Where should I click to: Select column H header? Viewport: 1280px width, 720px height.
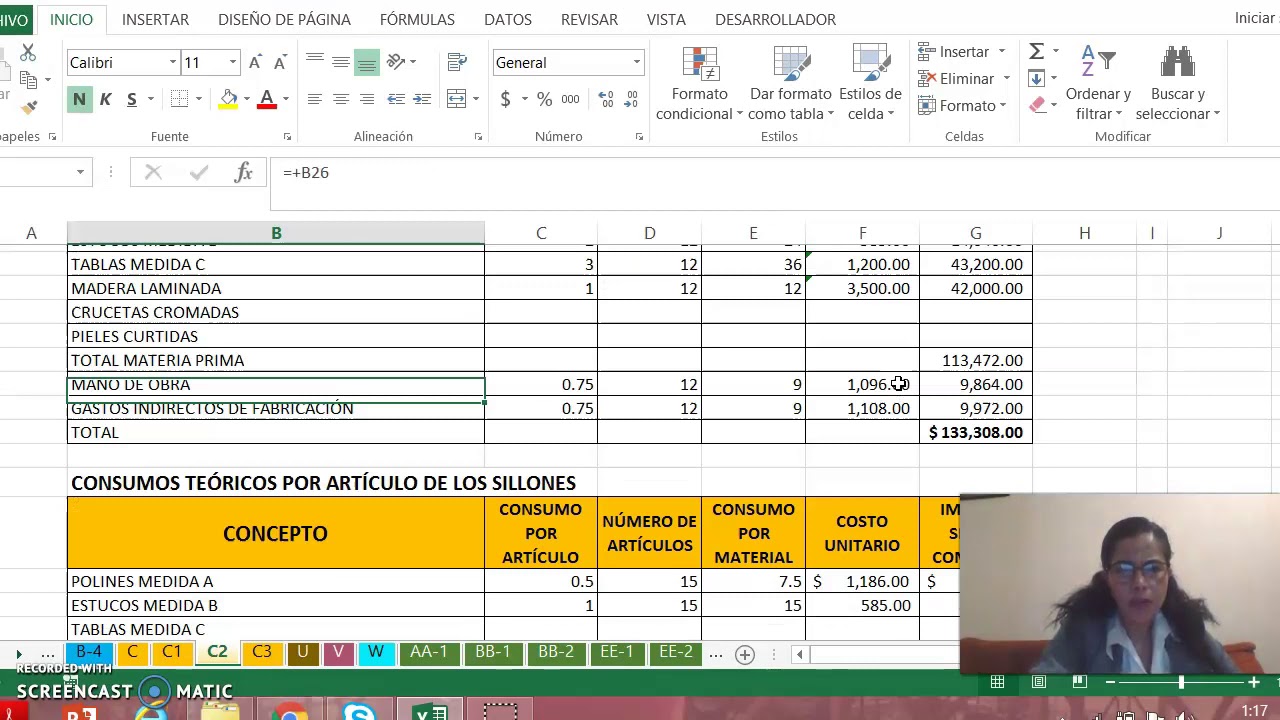coord(1084,233)
